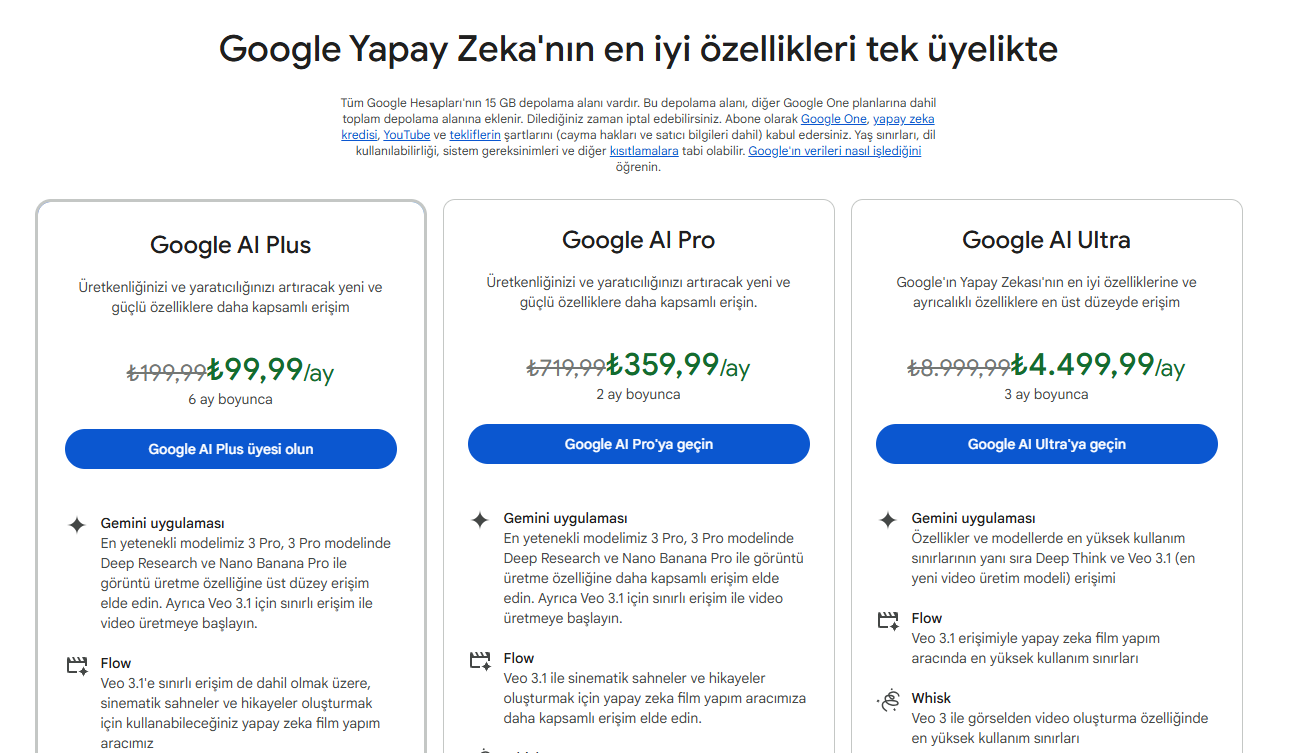
Task: Click the Gemini sparkle icon in Ultra plan
Action: point(888,520)
